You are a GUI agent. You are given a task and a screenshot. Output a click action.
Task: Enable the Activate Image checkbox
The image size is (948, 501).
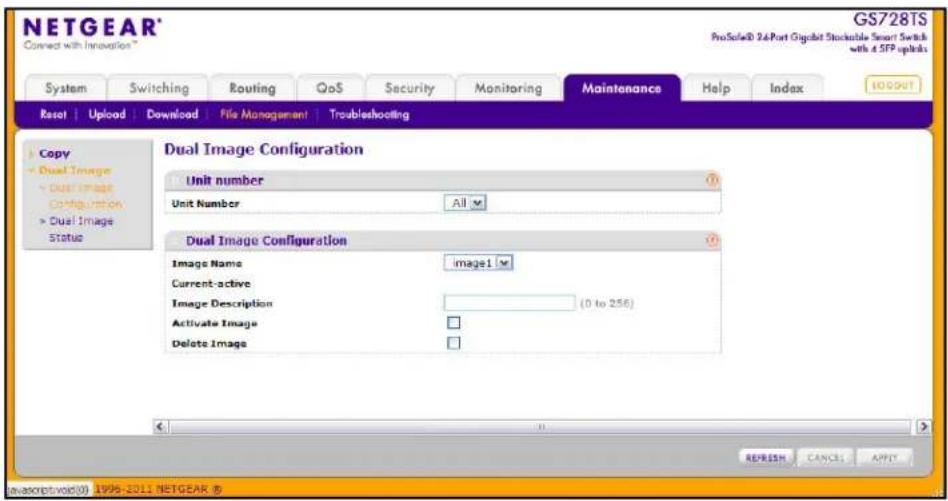[x=453, y=323]
